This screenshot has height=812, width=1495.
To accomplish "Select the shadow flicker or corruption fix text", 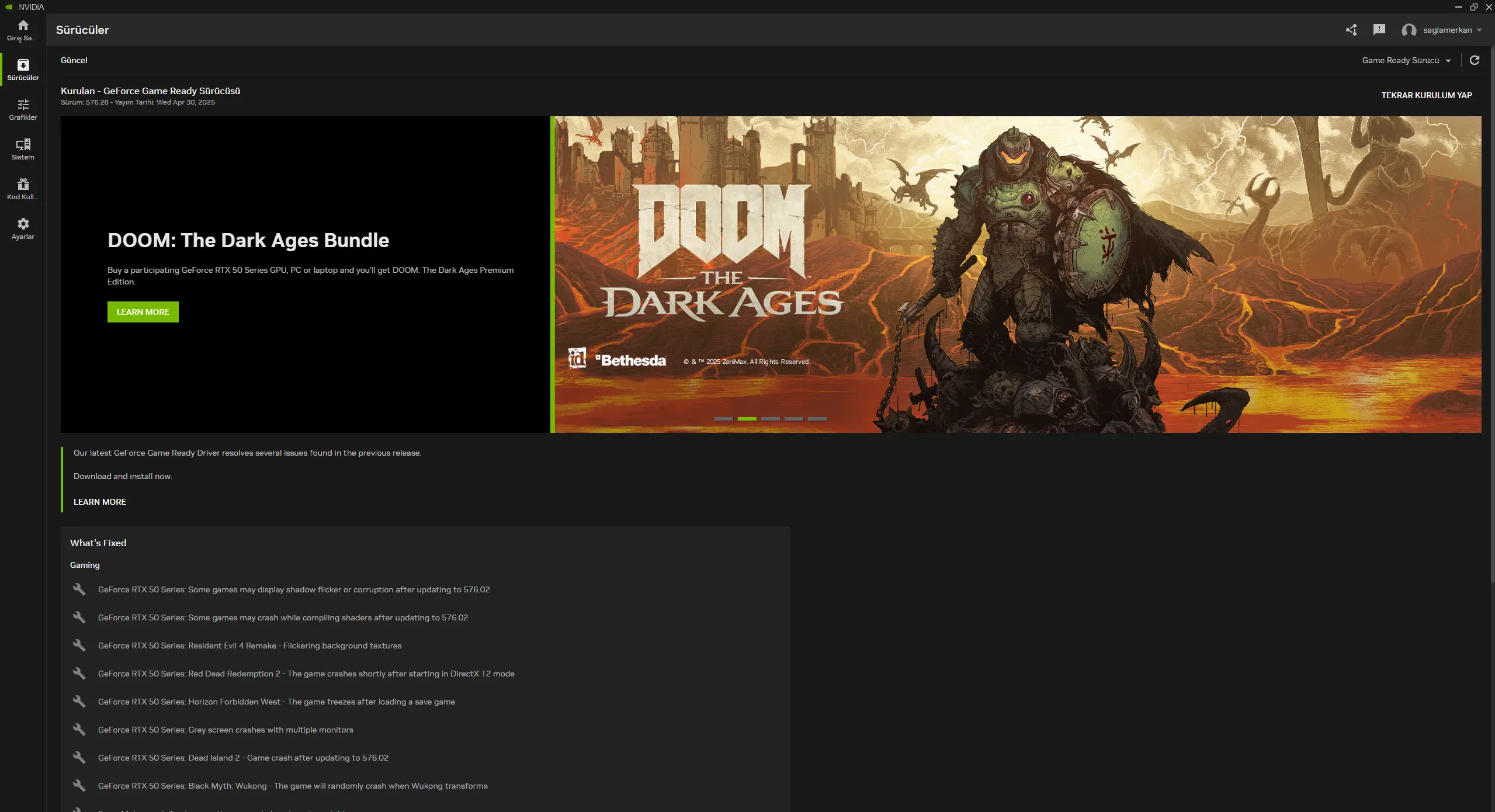I will pyautogui.click(x=294, y=589).
